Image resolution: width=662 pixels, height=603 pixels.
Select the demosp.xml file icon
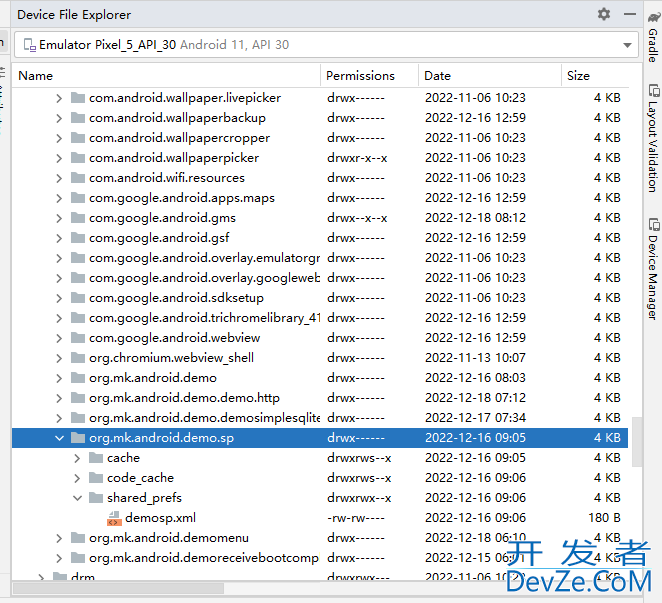114,518
